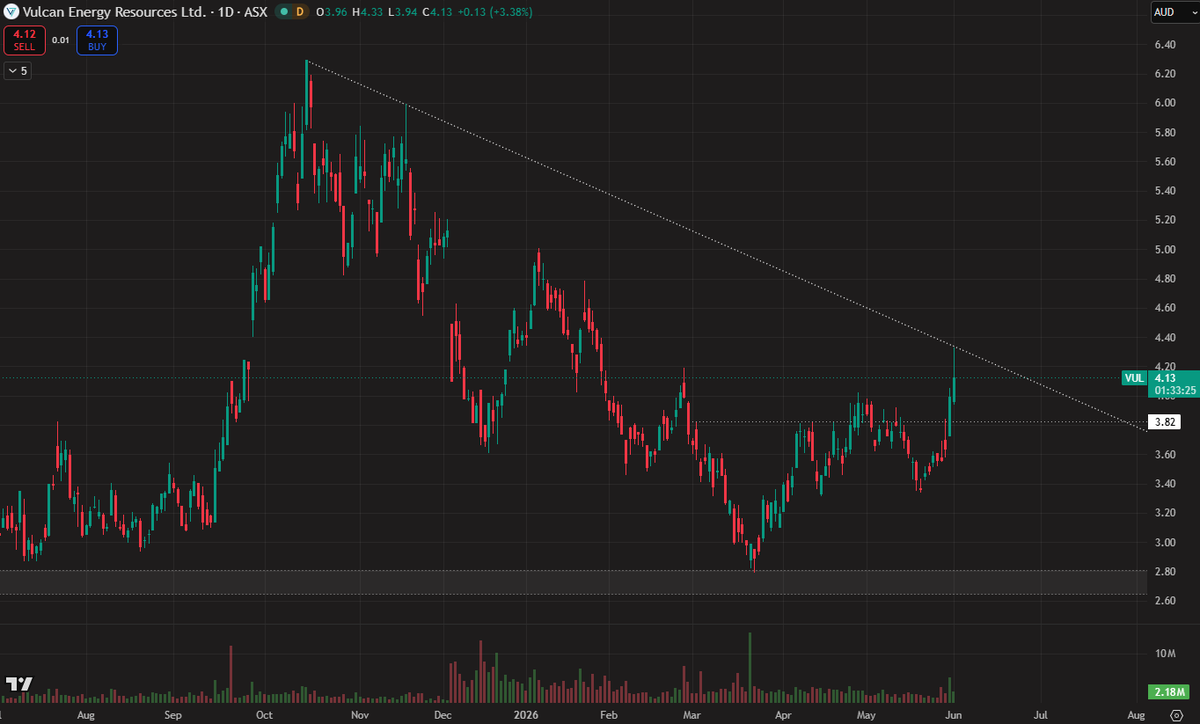
Task: Click the VUL symbol price label
Action: (x=1133, y=378)
